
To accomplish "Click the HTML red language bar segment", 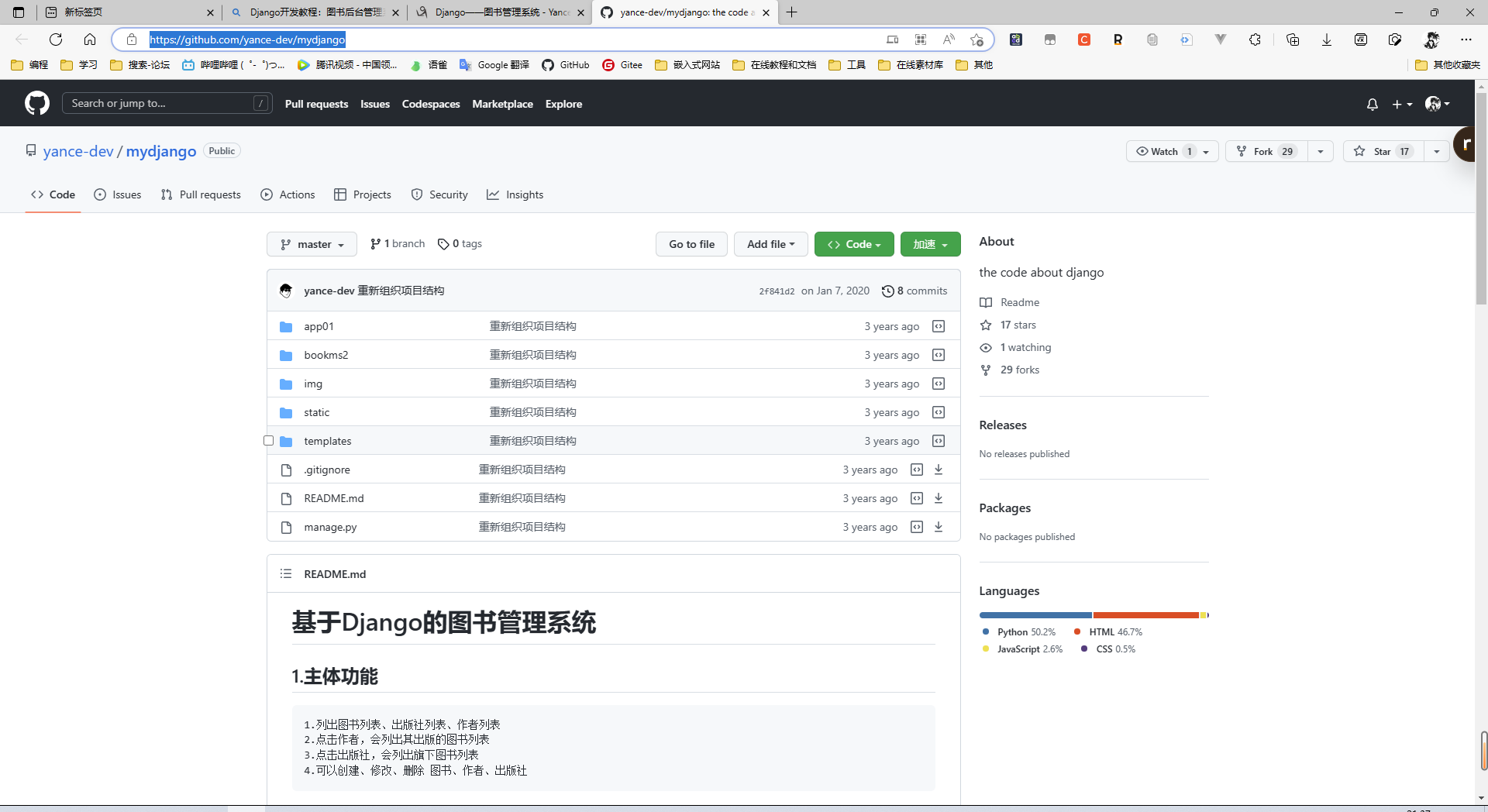I will tap(1146, 615).
